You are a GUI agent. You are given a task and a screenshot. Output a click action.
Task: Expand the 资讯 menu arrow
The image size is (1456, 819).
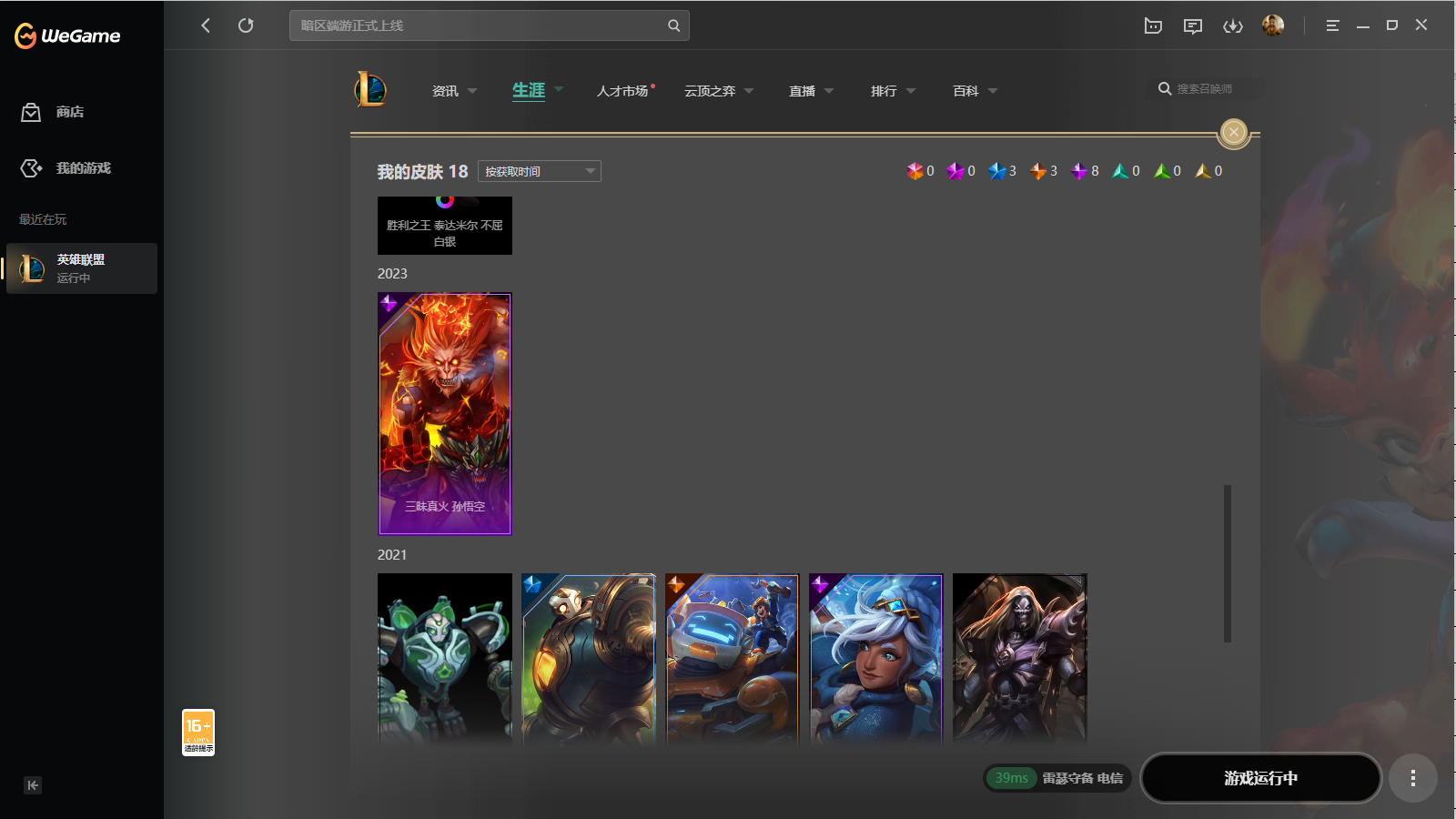point(472,91)
